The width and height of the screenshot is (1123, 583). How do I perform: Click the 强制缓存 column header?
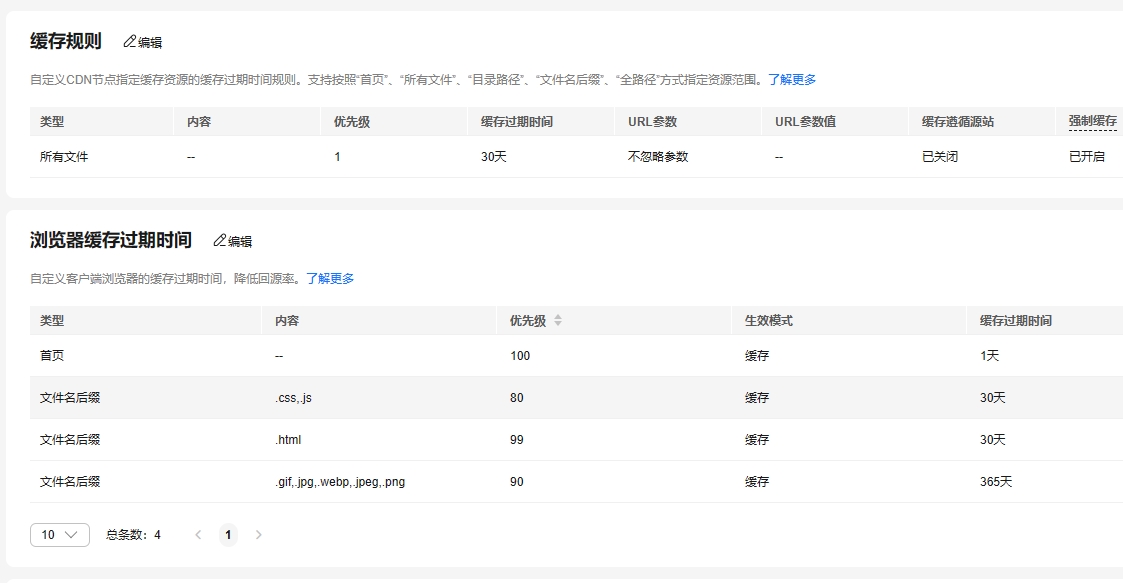[x=1092, y=121]
